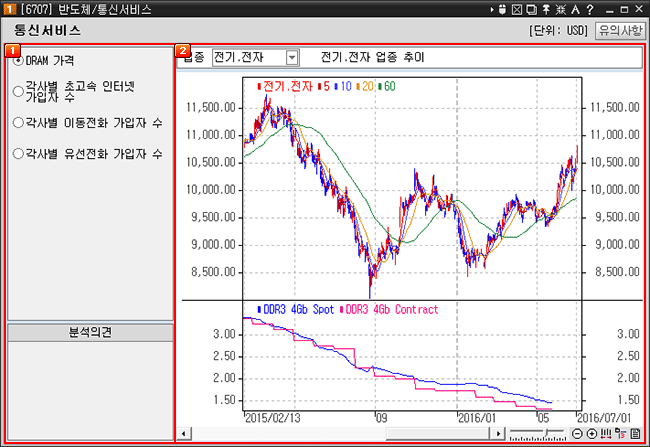
Task: Click the 2016/01 axis label
Action: (477, 418)
